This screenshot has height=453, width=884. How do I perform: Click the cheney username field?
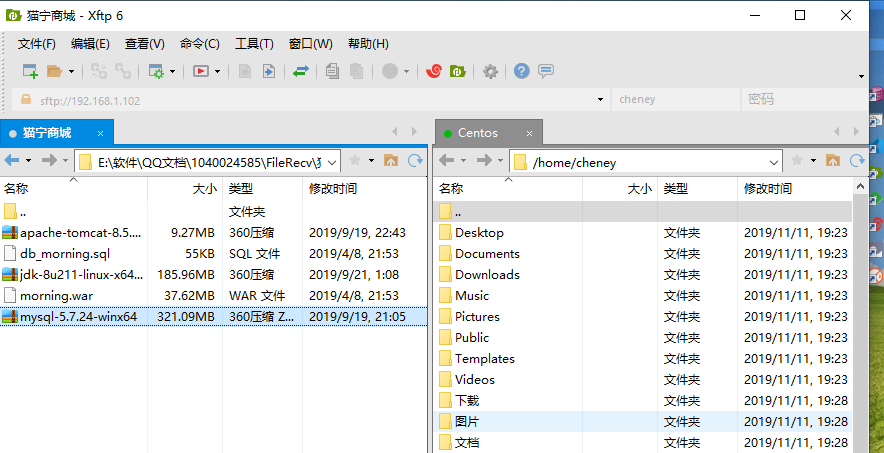pos(675,100)
